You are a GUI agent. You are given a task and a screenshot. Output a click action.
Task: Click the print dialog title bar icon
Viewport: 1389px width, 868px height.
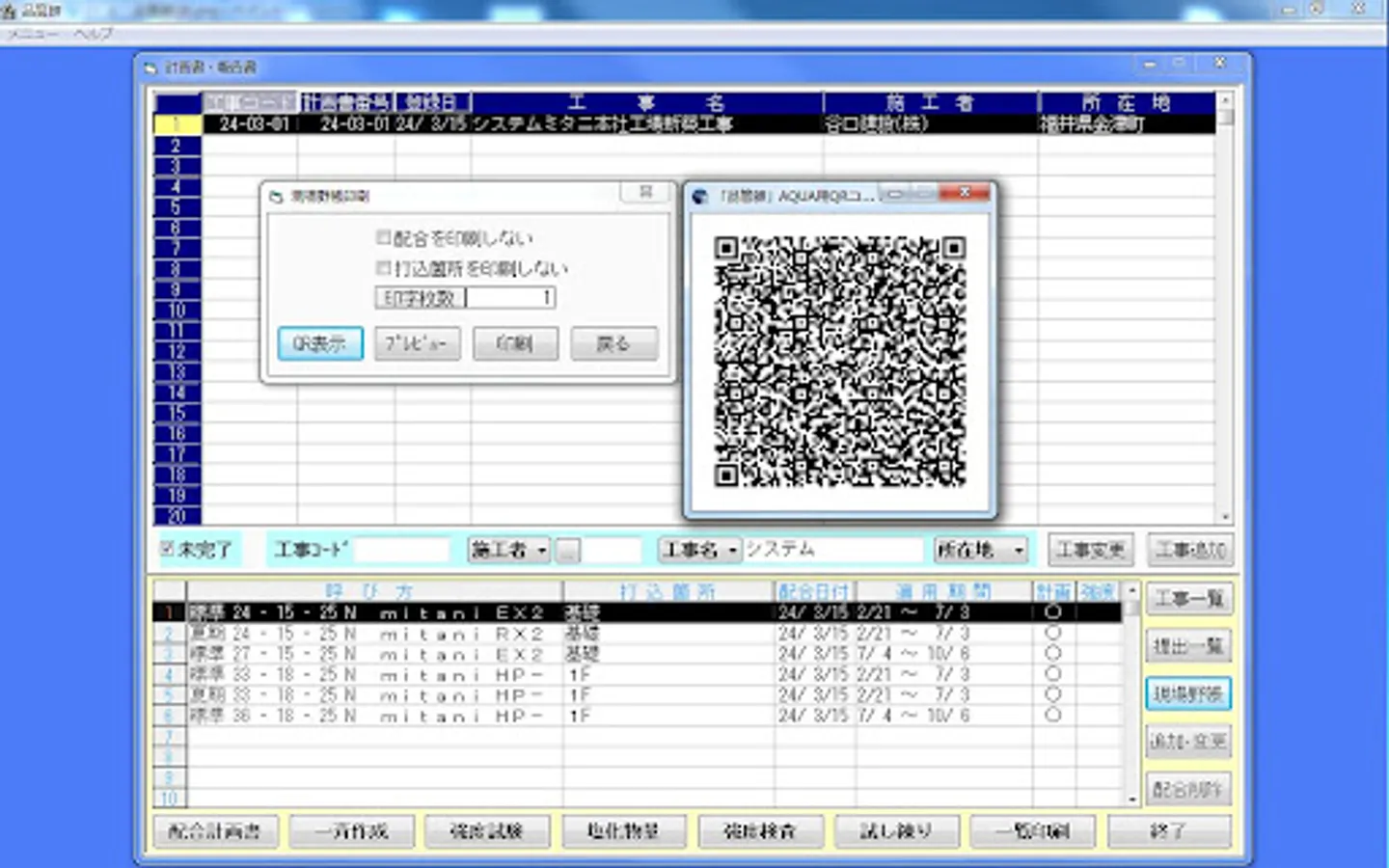click(276, 197)
